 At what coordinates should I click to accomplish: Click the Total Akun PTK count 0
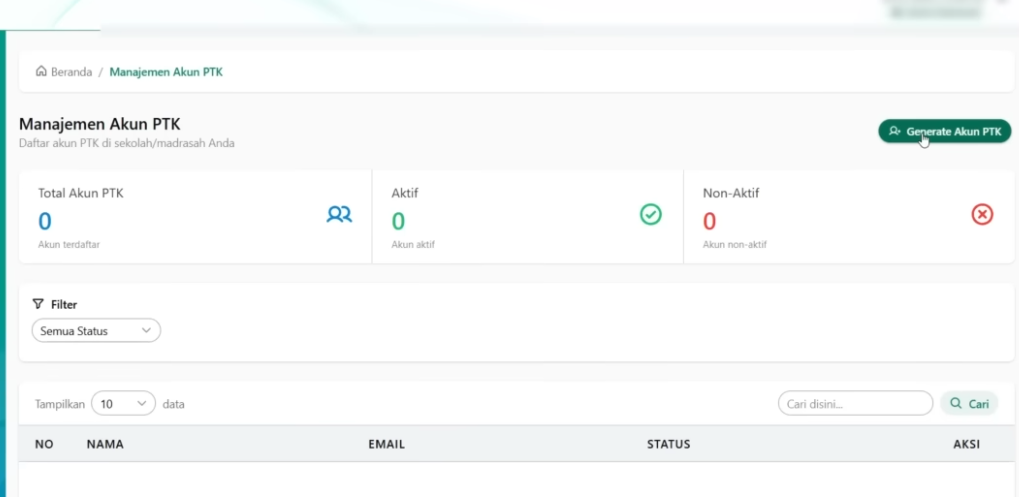(44, 222)
